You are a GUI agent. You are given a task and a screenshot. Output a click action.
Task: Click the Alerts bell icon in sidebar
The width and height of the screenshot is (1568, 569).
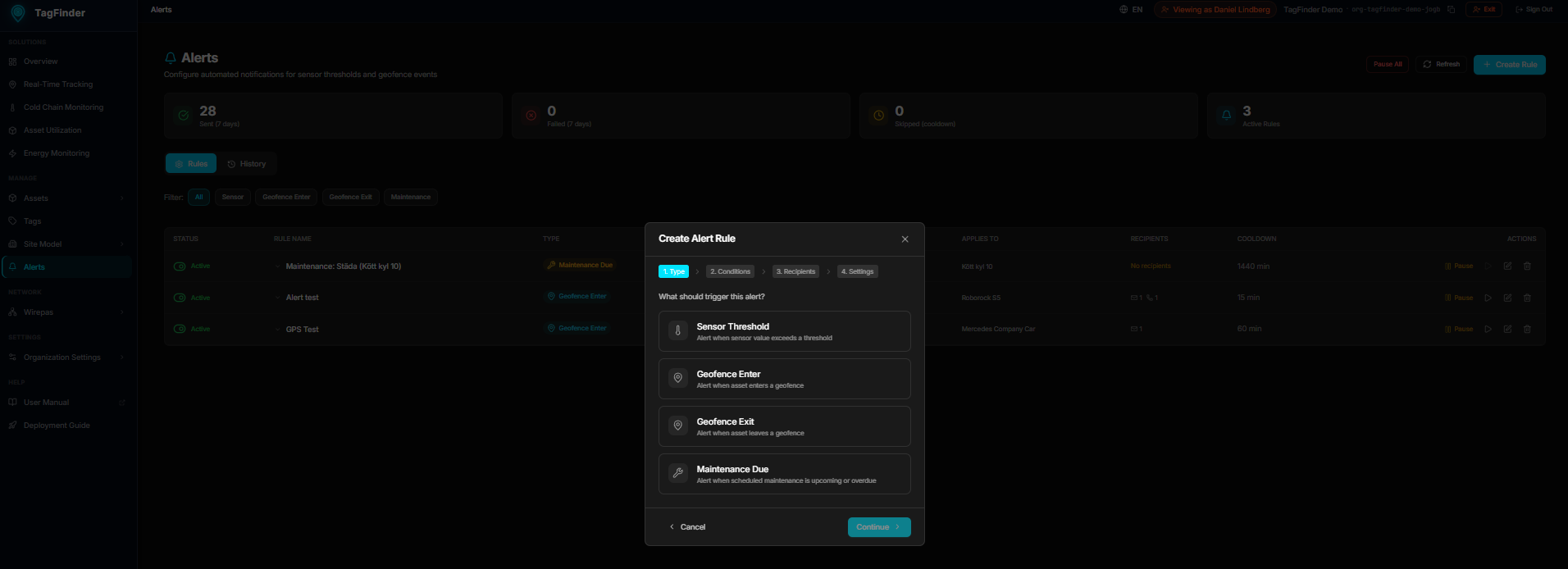point(12,267)
